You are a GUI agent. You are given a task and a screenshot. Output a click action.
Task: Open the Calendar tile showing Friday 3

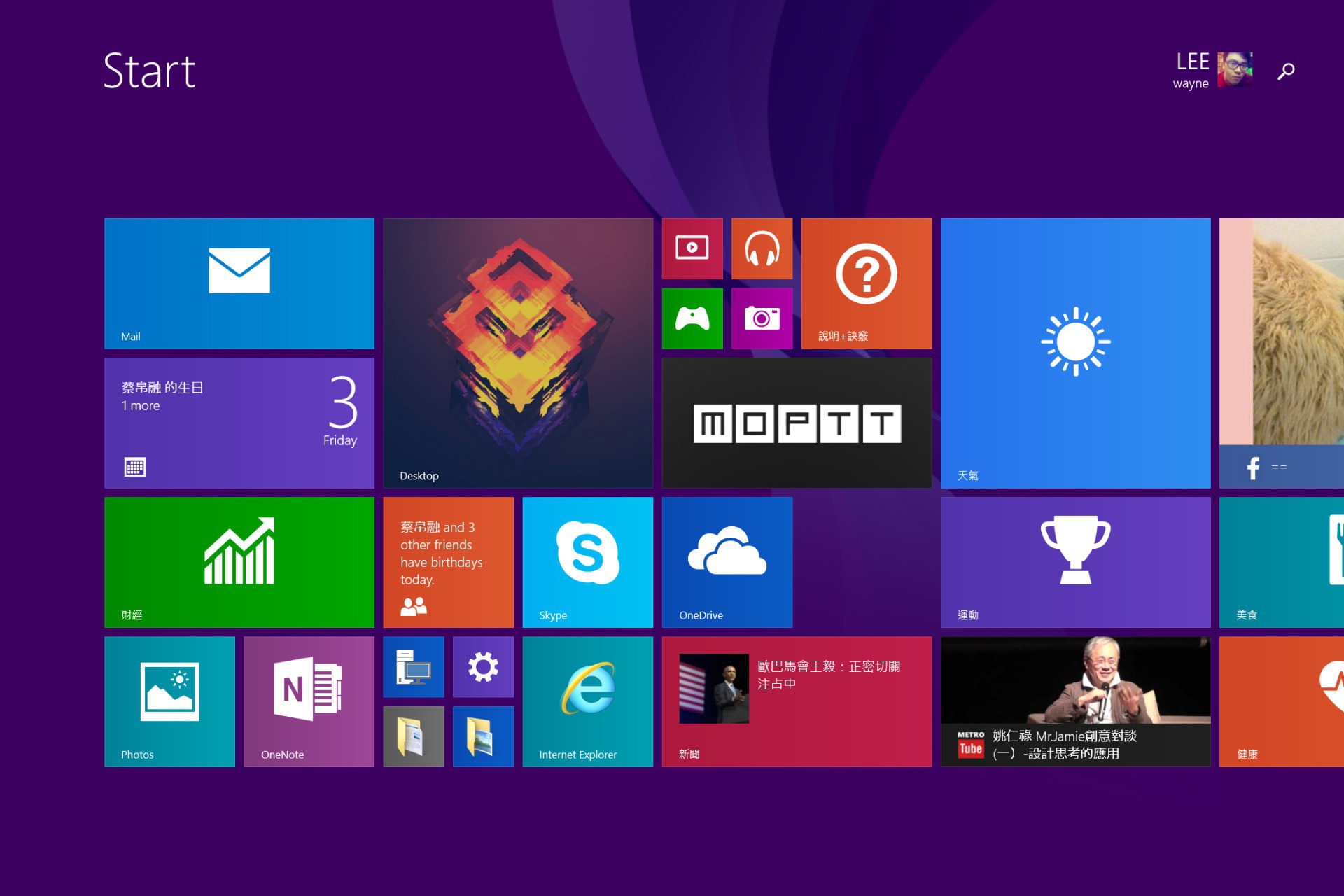point(239,423)
